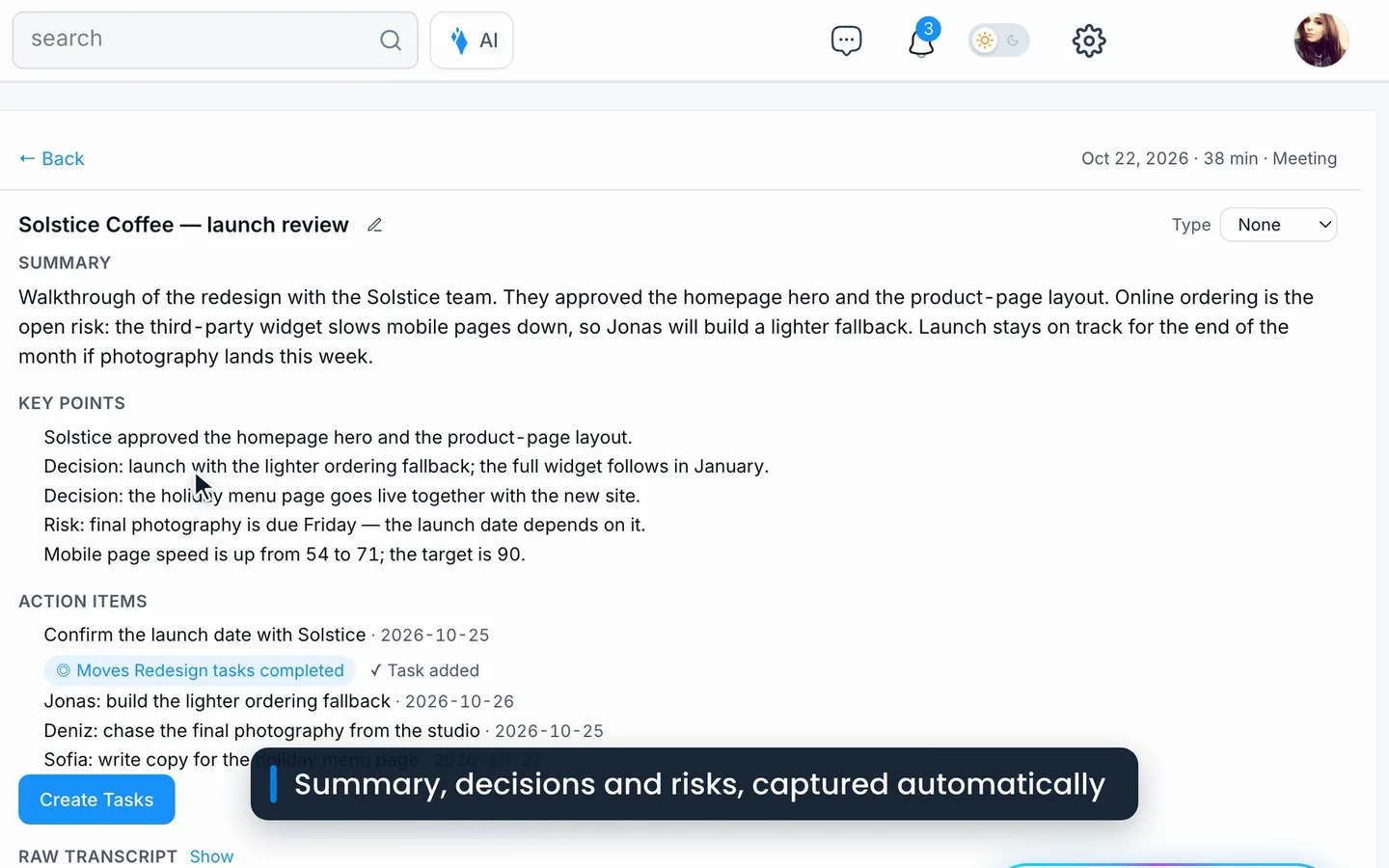Click the Moves Redesign tasks completed tag
Viewport: 1389px width, 868px height.
click(x=200, y=670)
